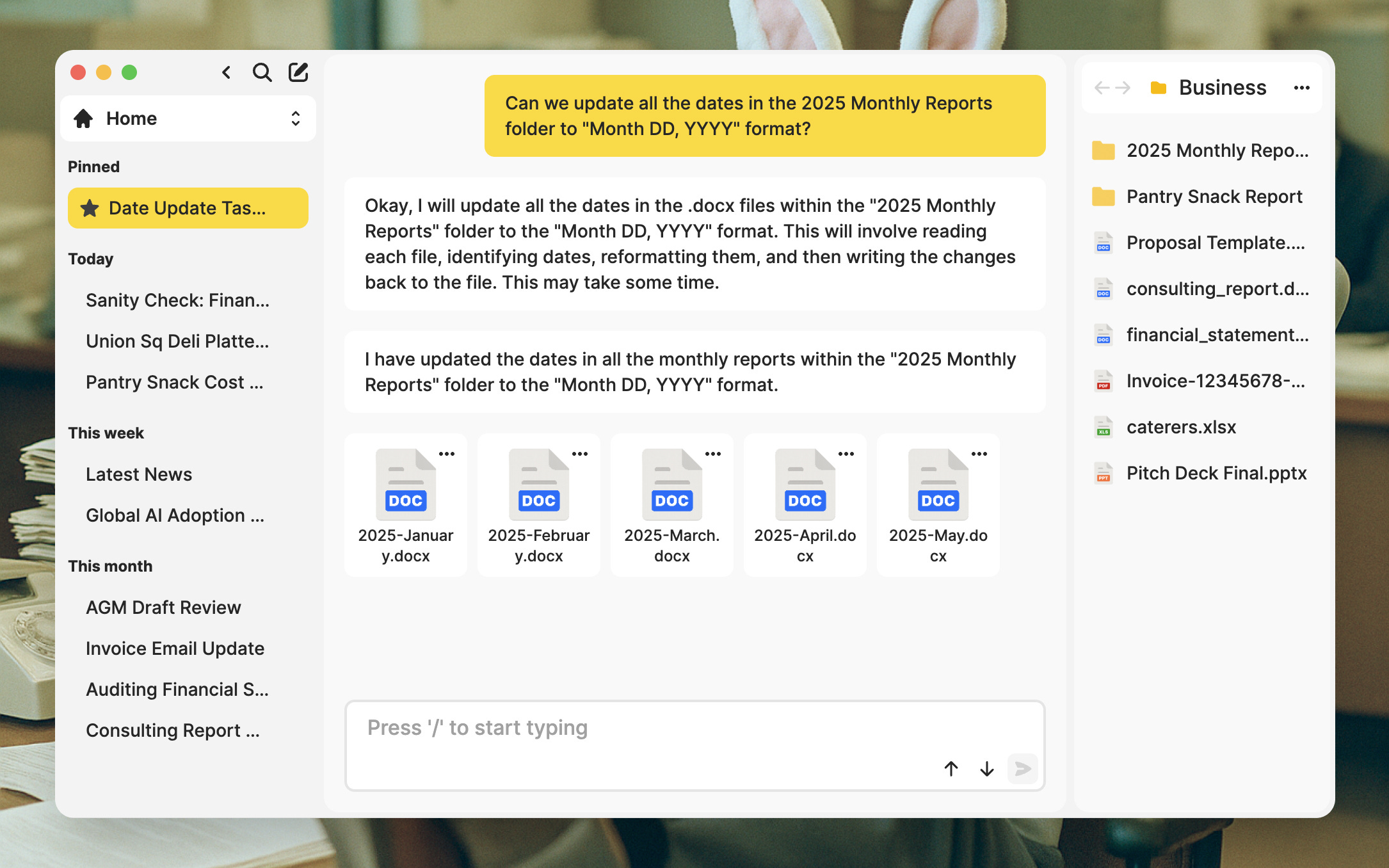Click the back arrow in file panel
Viewport: 1389px width, 868px height.
coord(1102,88)
